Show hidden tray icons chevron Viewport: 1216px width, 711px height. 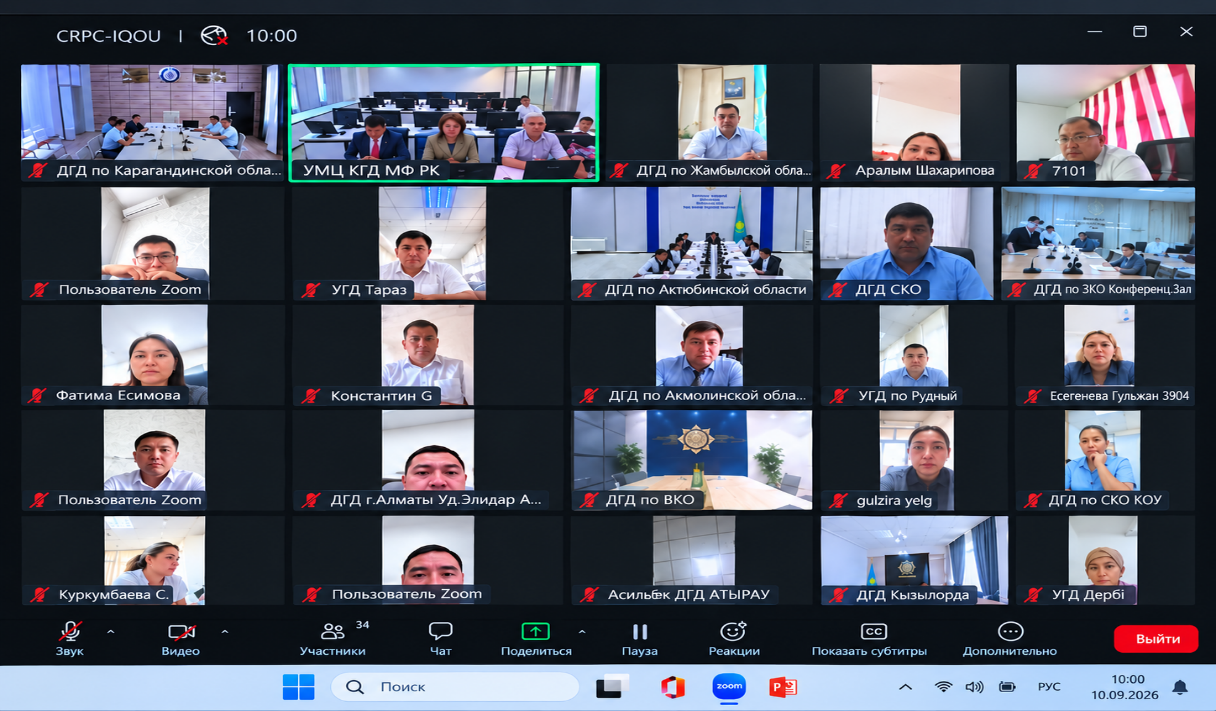[905, 687]
